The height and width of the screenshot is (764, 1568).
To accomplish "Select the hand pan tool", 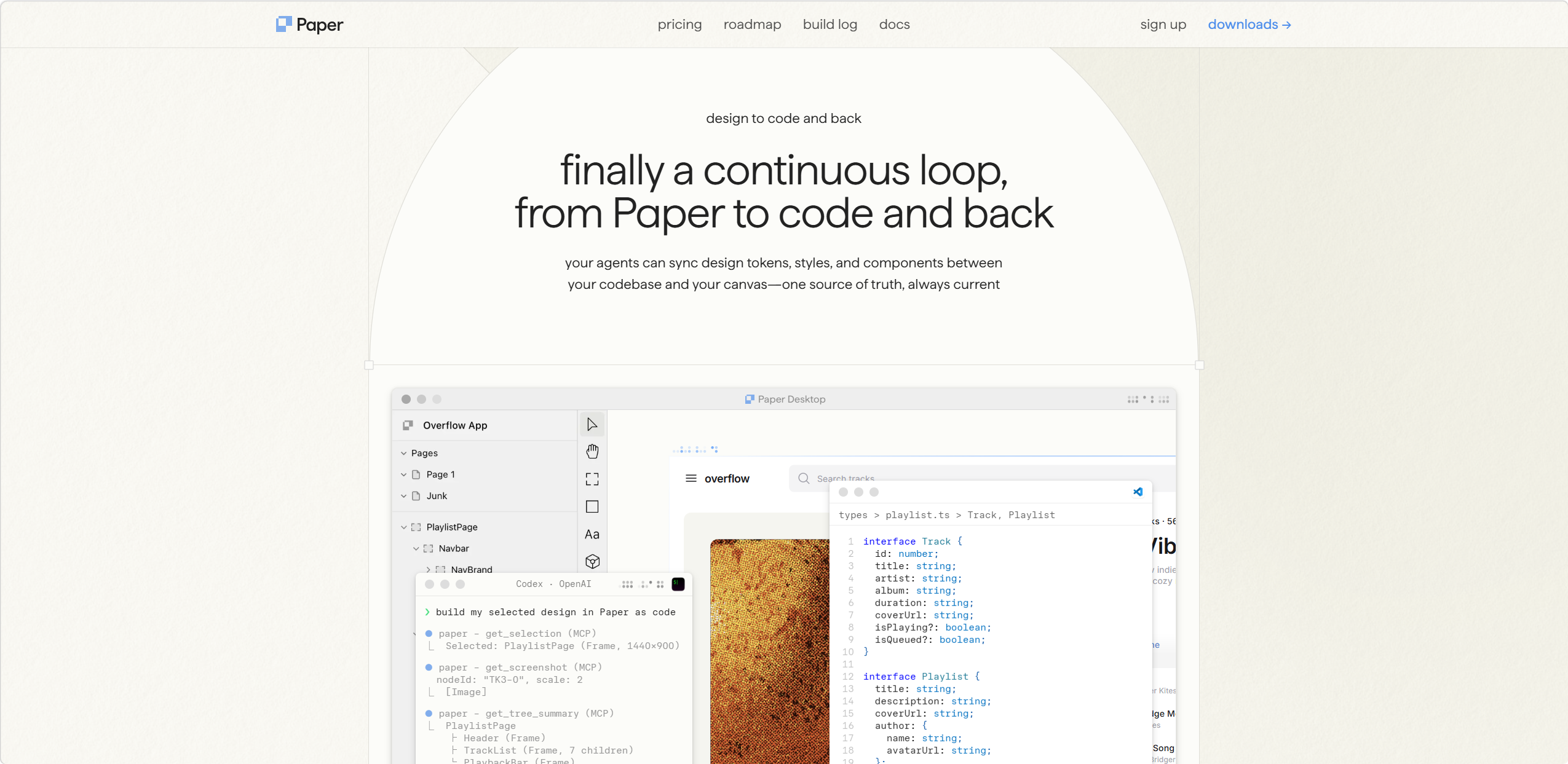I will 592,452.
